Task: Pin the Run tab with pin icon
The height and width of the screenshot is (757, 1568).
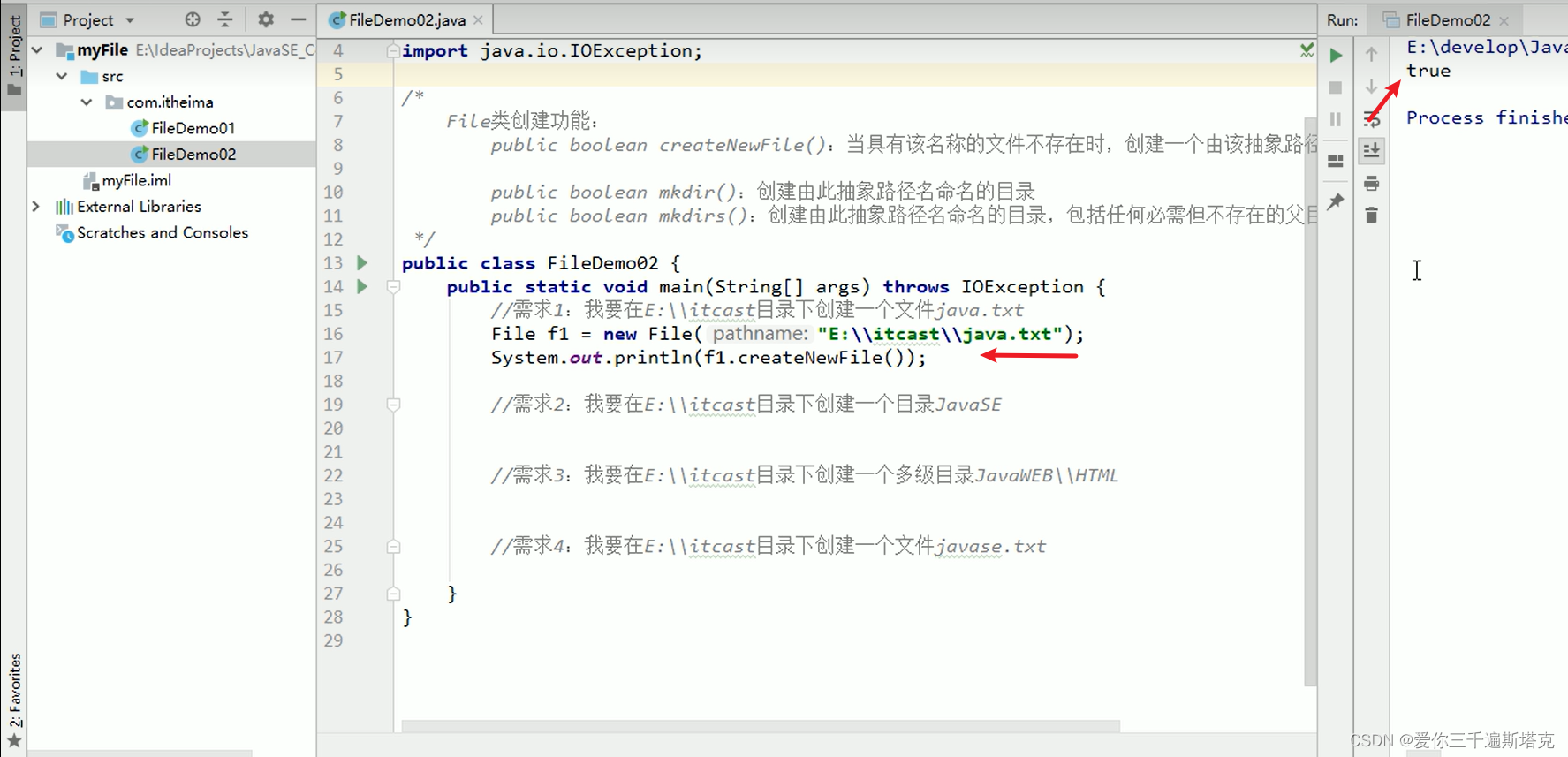Action: (1336, 201)
